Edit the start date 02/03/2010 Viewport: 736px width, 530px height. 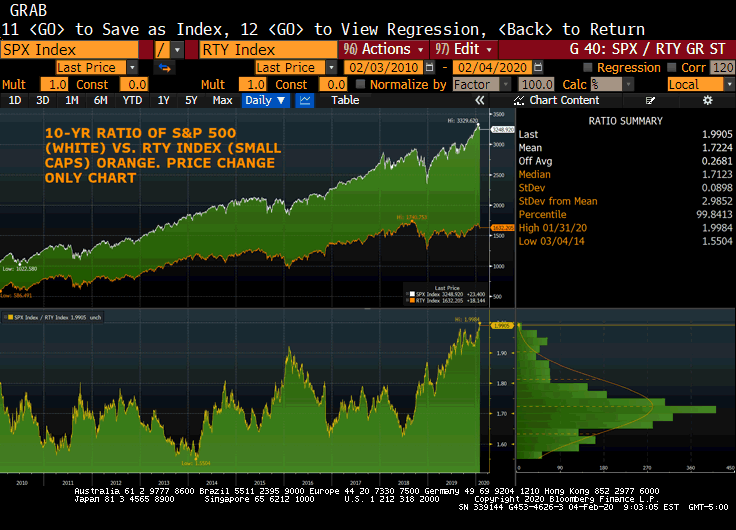pyautogui.click(x=383, y=68)
